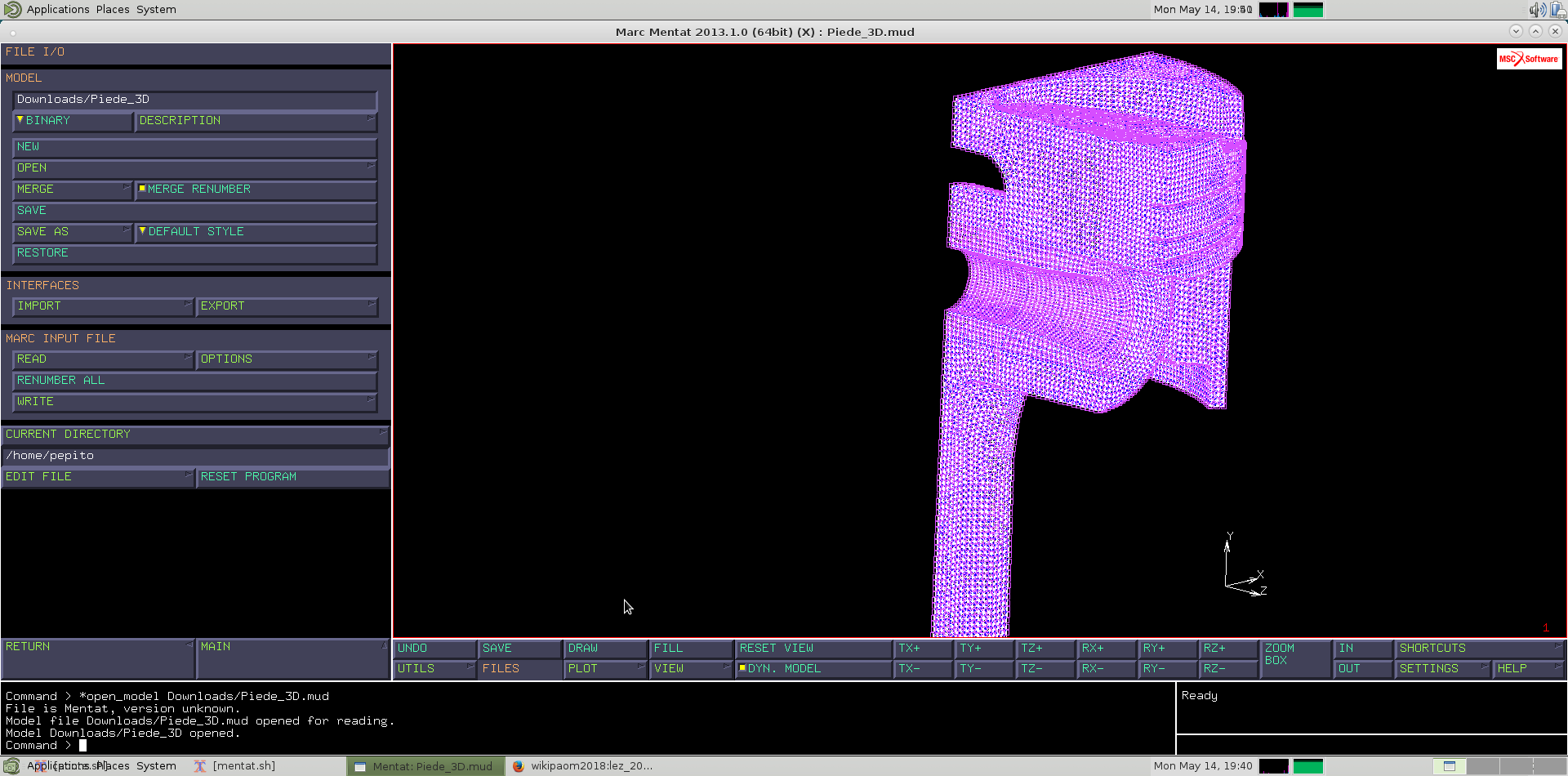This screenshot has height=776, width=1568.
Task: Open Marc input OPTIONS menu
Action: pos(287,359)
